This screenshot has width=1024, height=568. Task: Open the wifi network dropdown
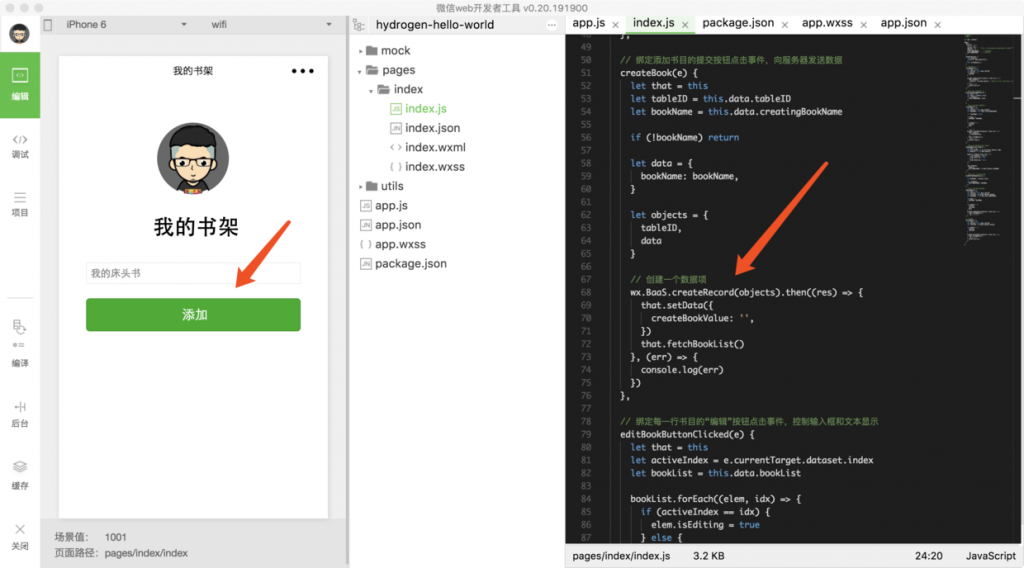pos(270,24)
